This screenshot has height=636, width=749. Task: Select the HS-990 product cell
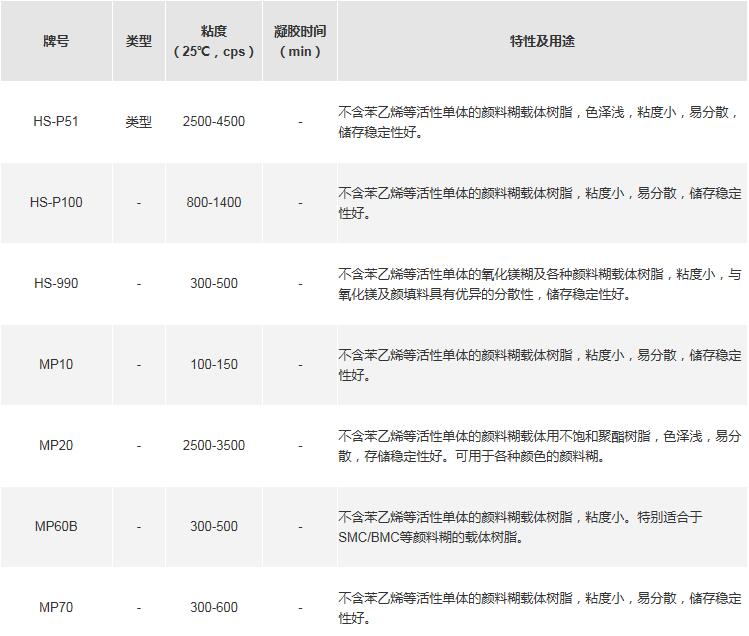(x=56, y=284)
